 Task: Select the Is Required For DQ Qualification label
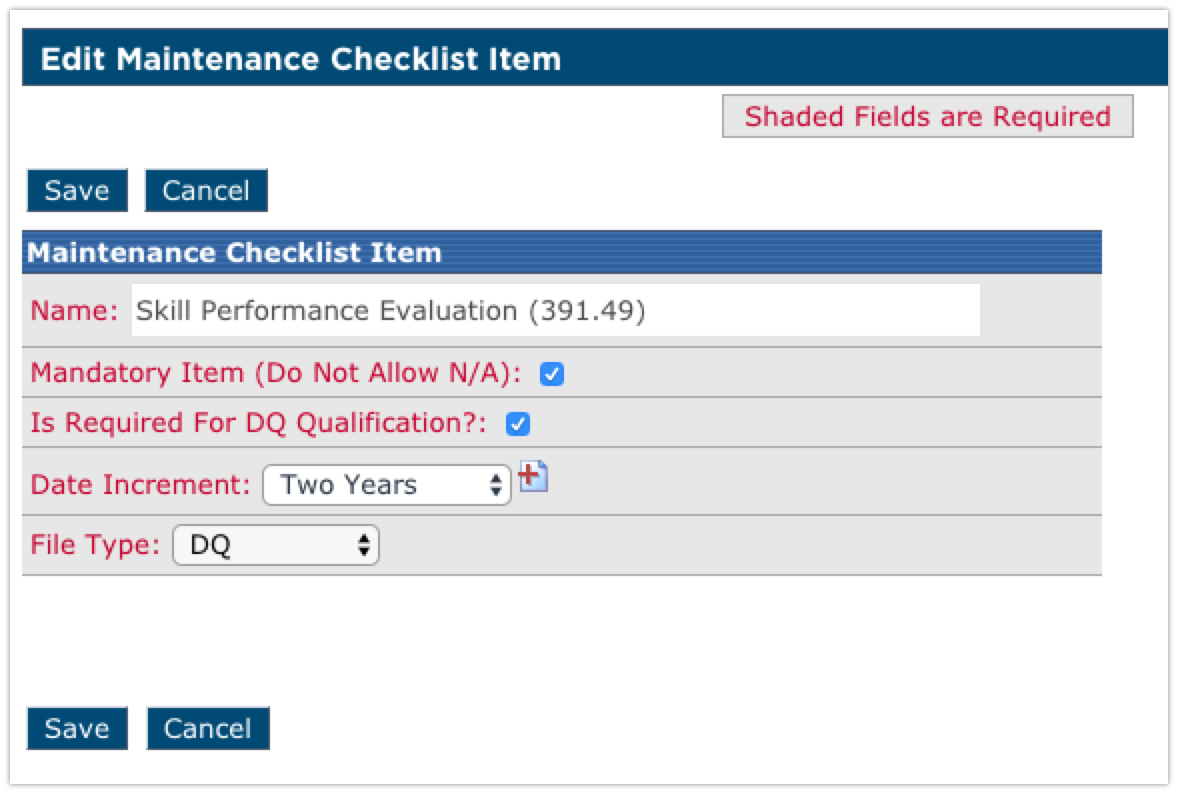click(x=258, y=423)
